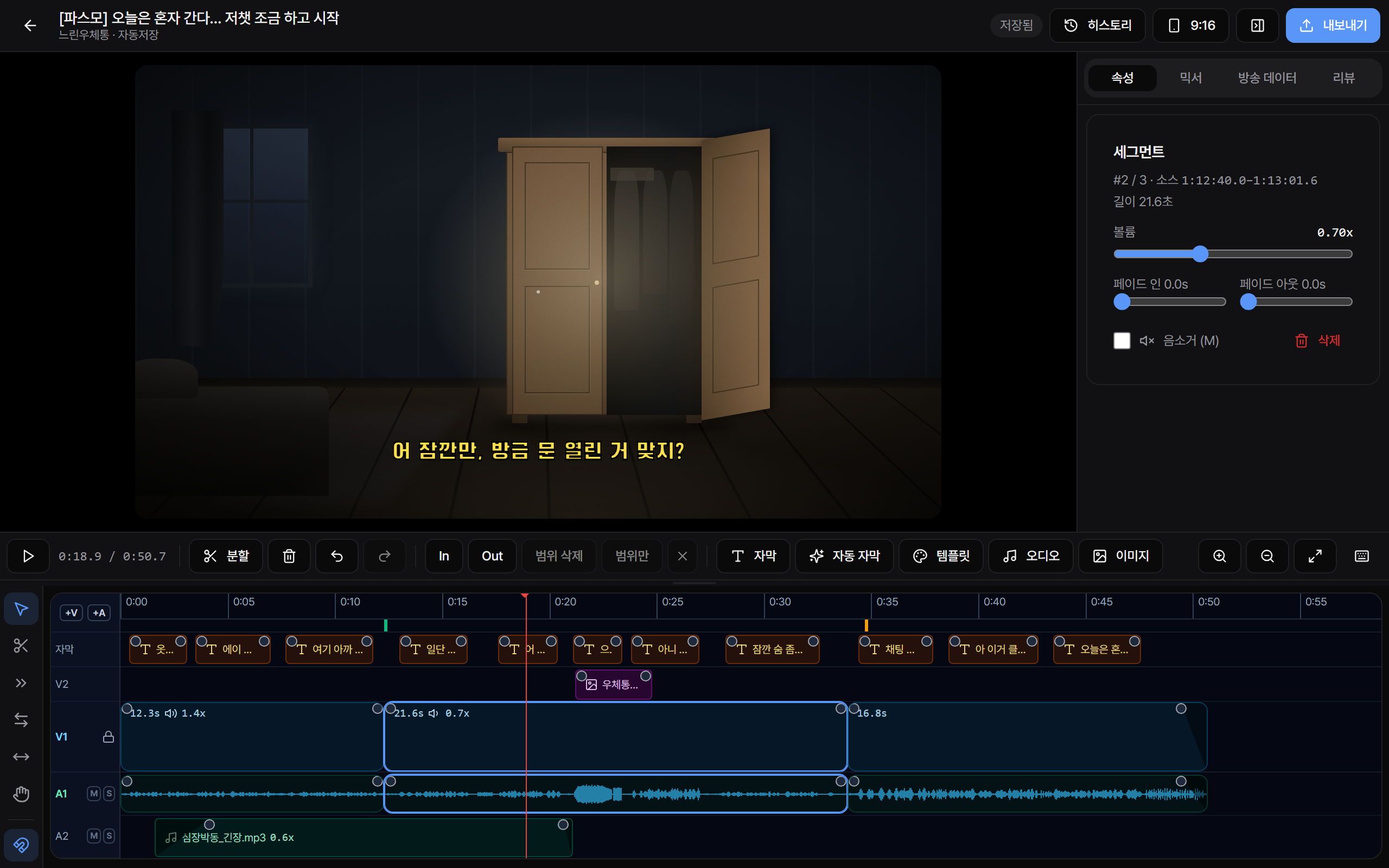Add an image with 이미지 button
The height and width of the screenshot is (868, 1389).
1120,556
